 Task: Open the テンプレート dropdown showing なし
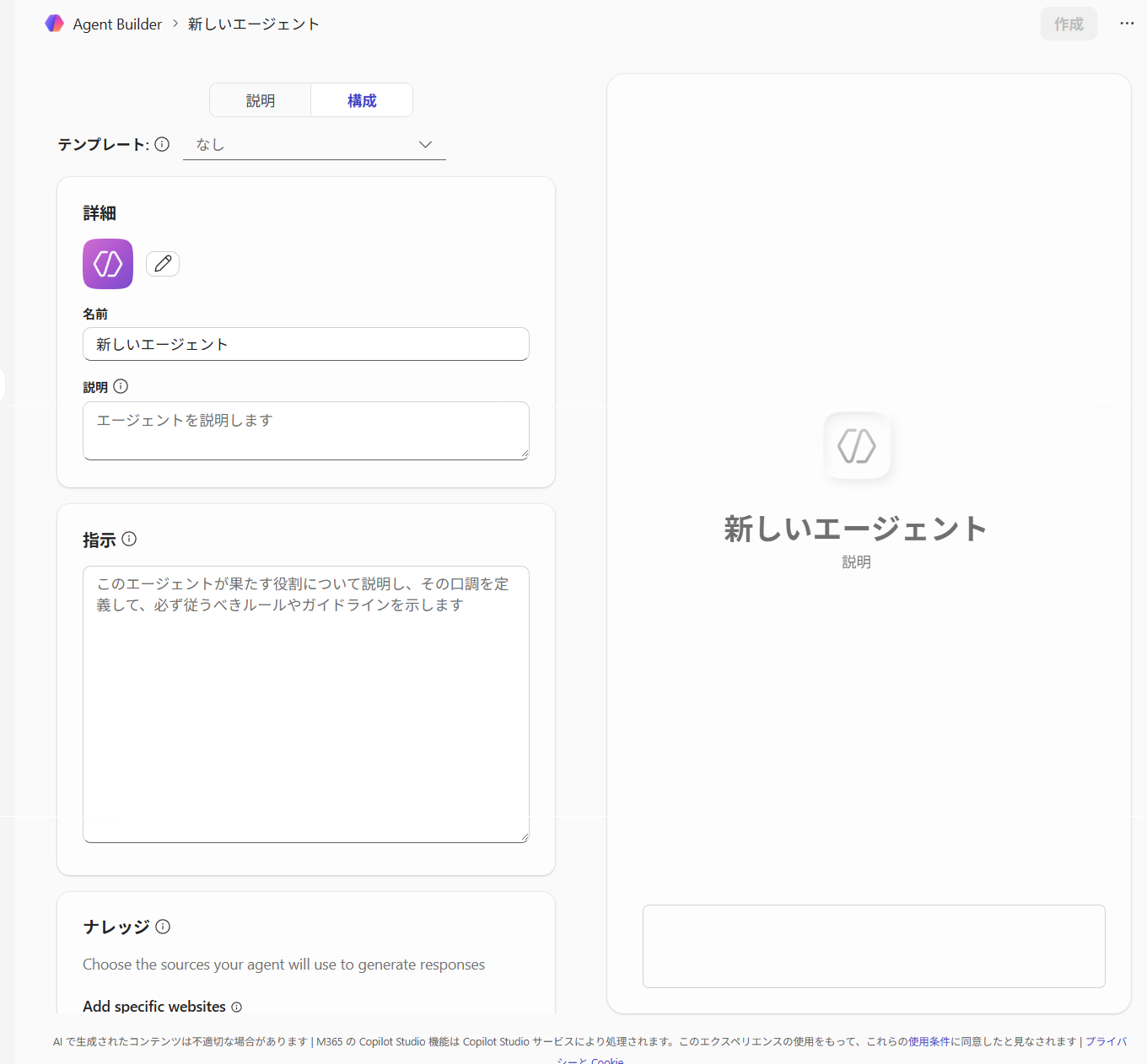coord(314,145)
